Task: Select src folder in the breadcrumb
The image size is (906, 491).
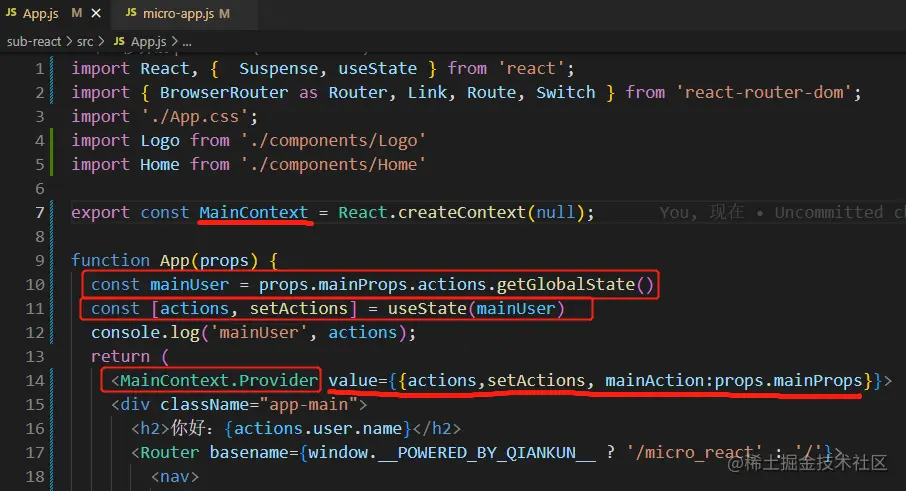Action: (85, 42)
